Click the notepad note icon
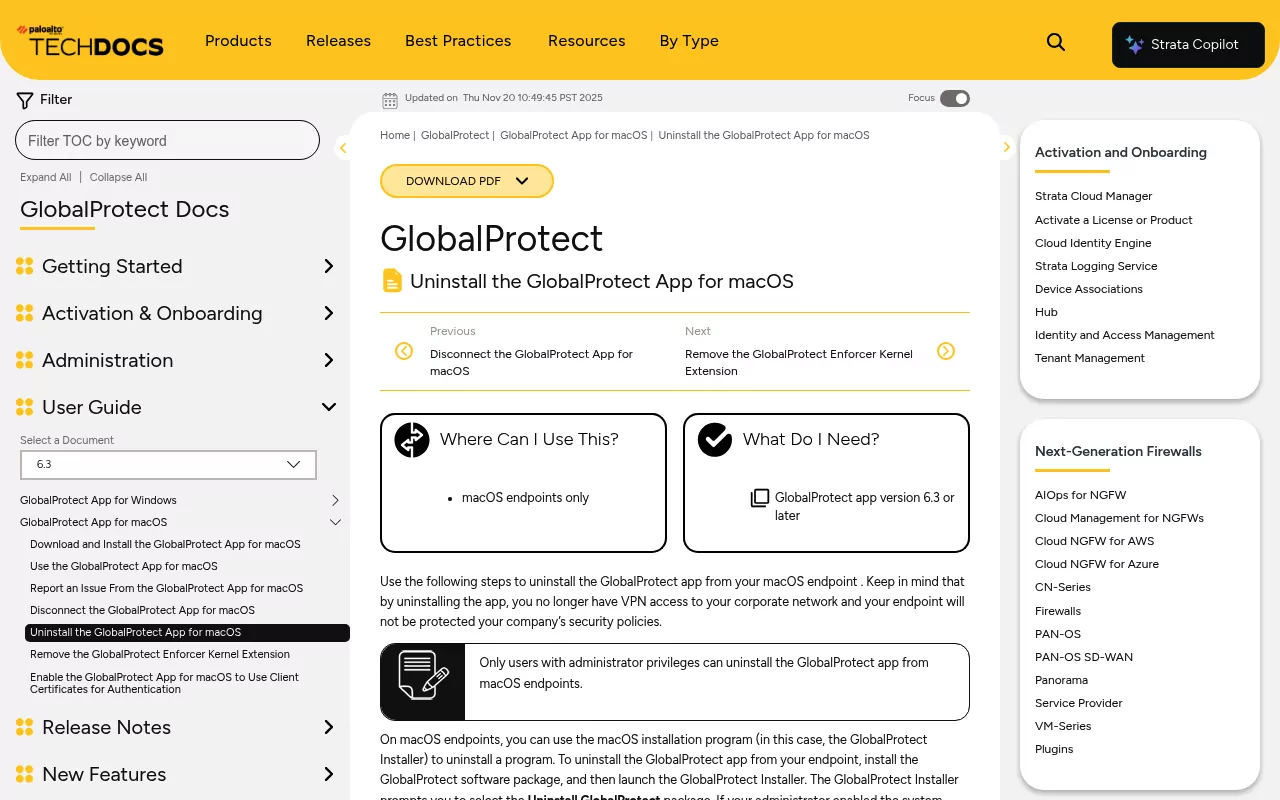The width and height of the screenshot is (1280, 800). 423,675
